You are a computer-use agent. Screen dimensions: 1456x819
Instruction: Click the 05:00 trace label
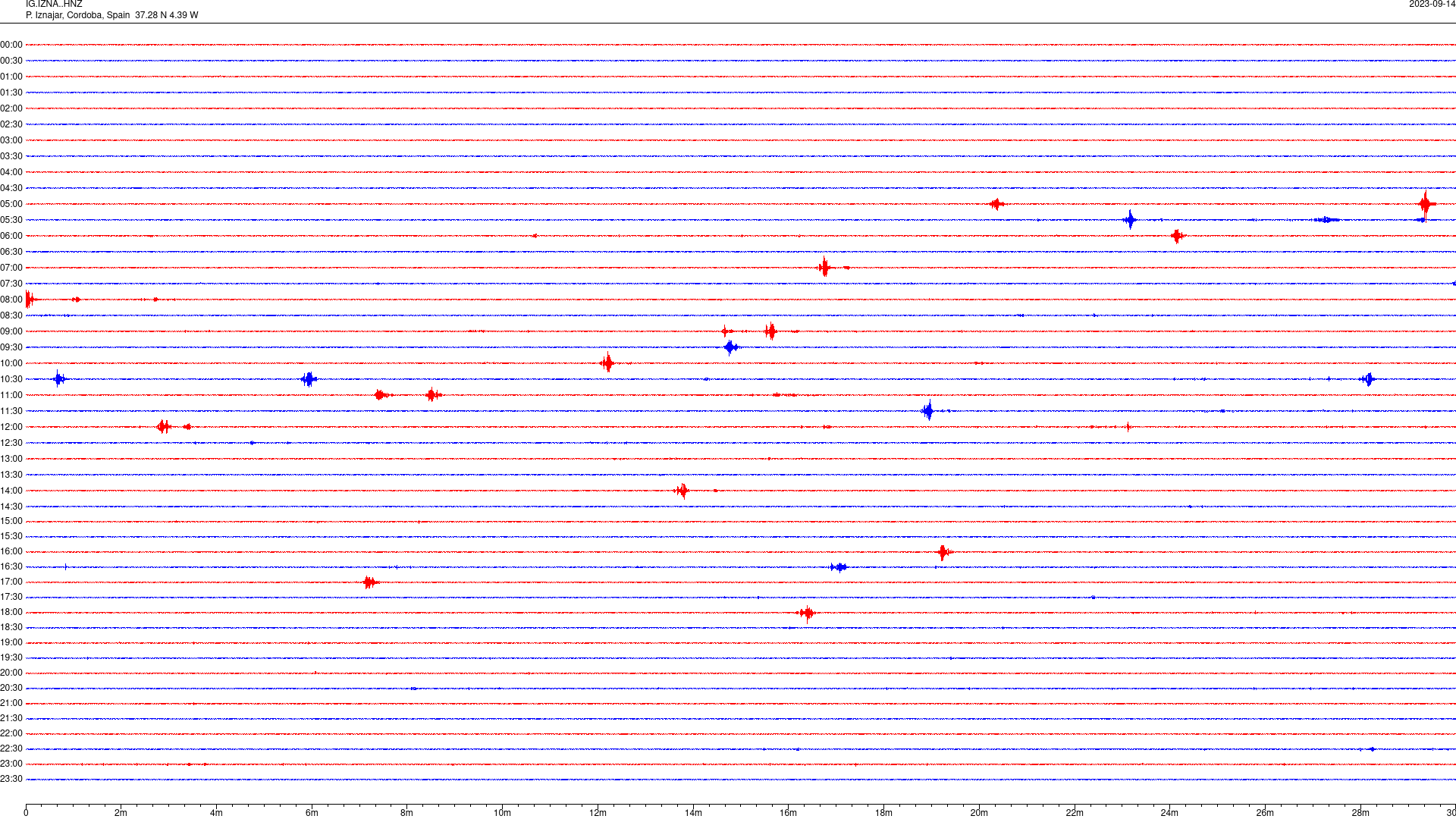(11, 204)
